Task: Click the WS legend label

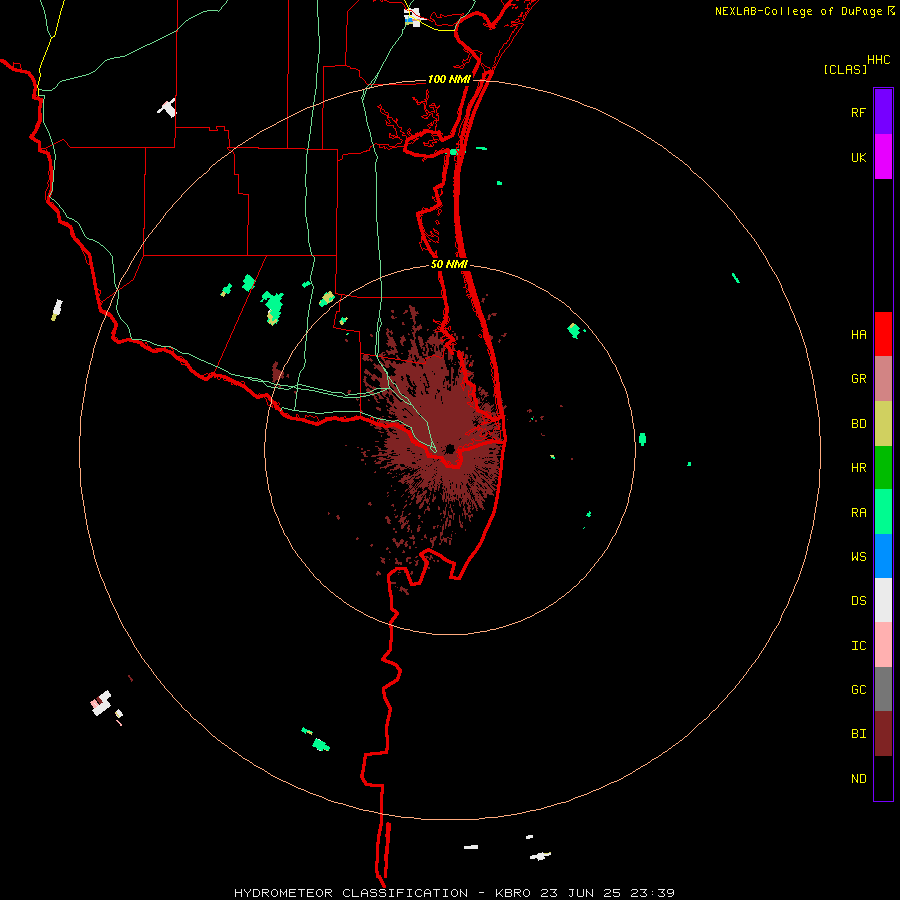Action: coord(858,556)
